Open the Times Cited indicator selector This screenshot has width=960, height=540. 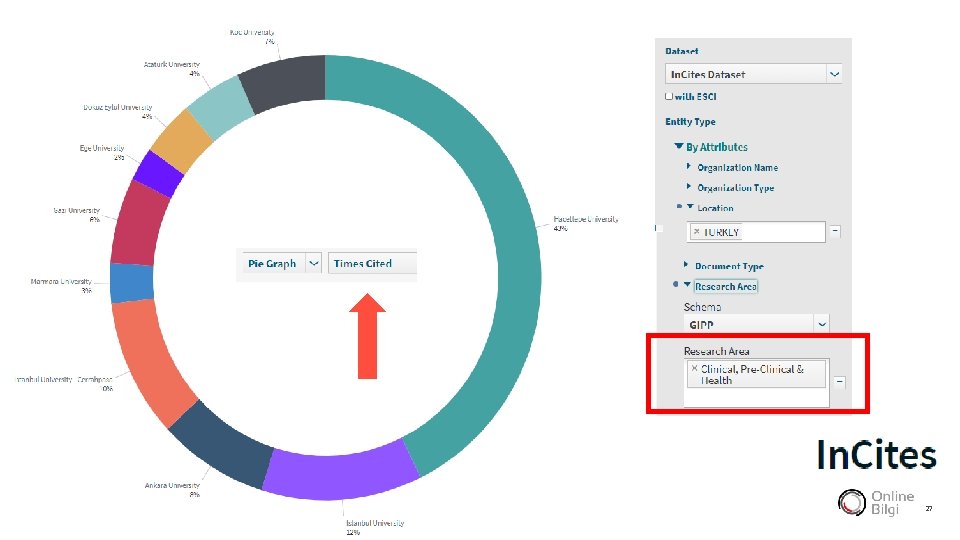(x=372, y=263)
